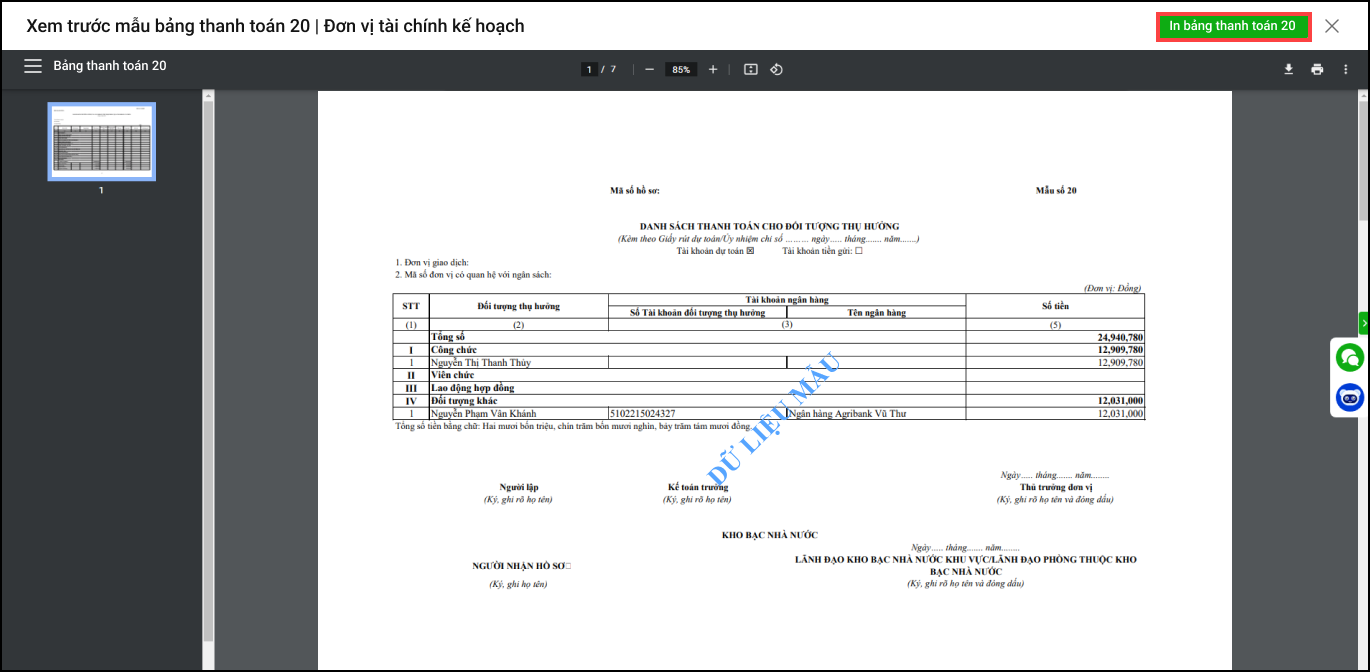Download the PDF file
This screenshot has width=1370, height=672.
[1288, 69]
